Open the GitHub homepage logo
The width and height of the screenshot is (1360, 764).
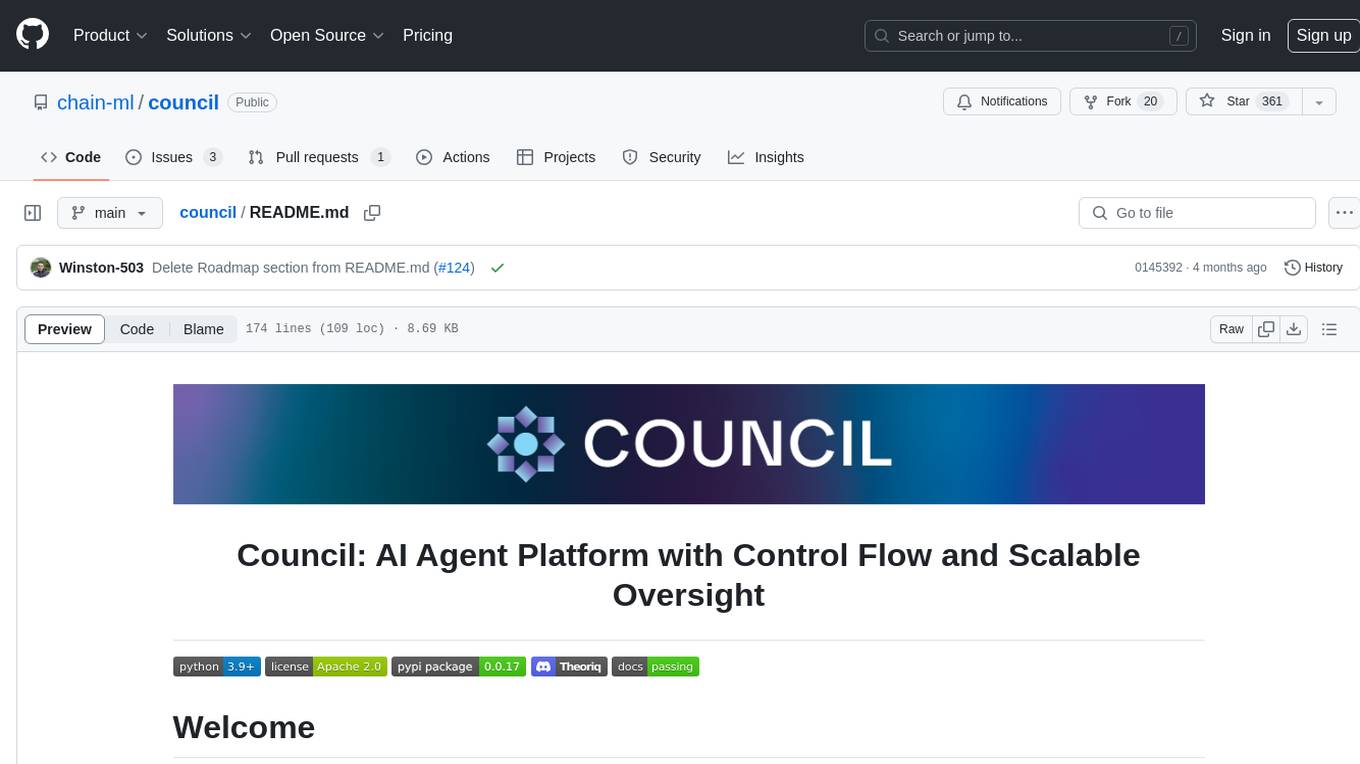click(32, 35)
